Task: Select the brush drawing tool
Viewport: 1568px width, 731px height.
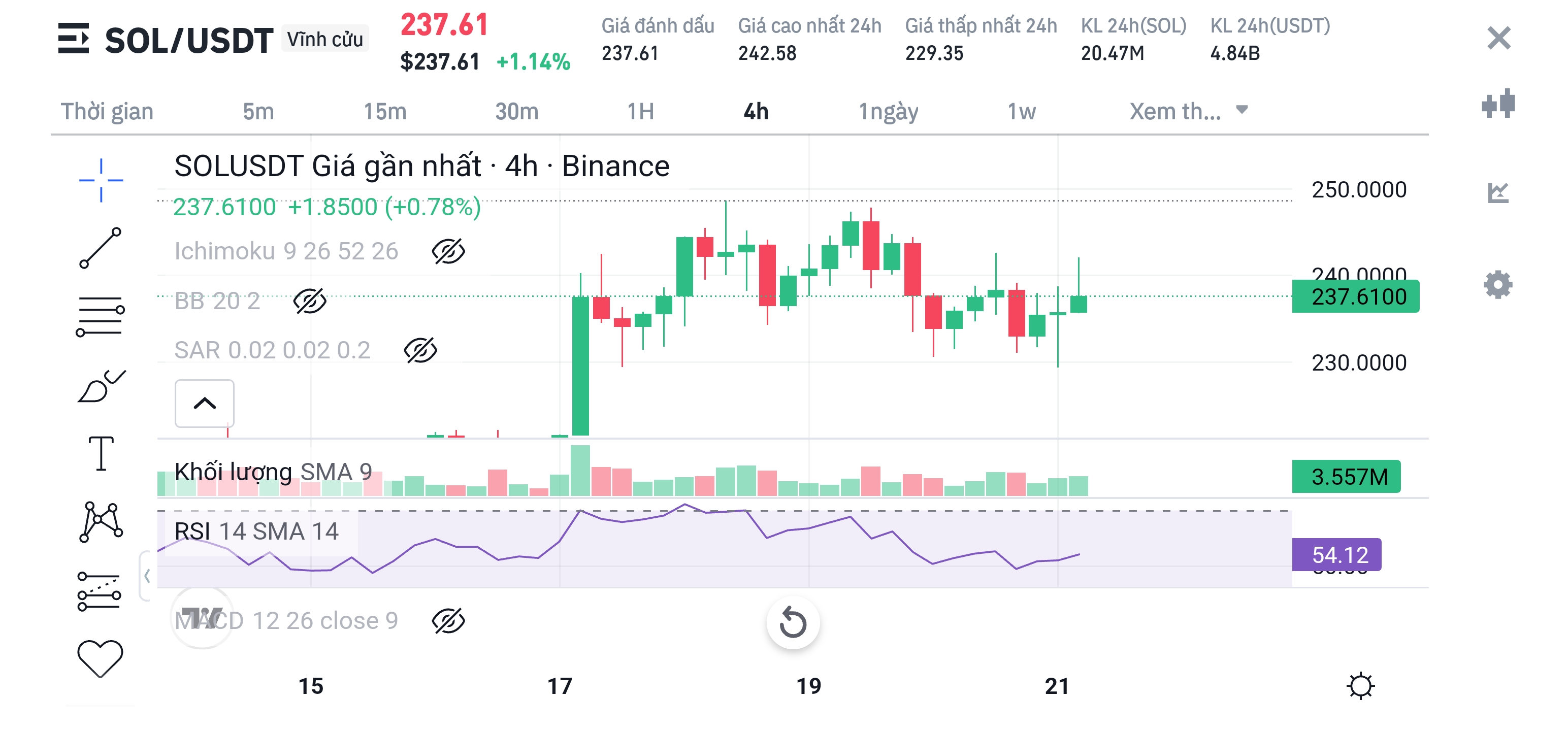Action: [101, 386]
